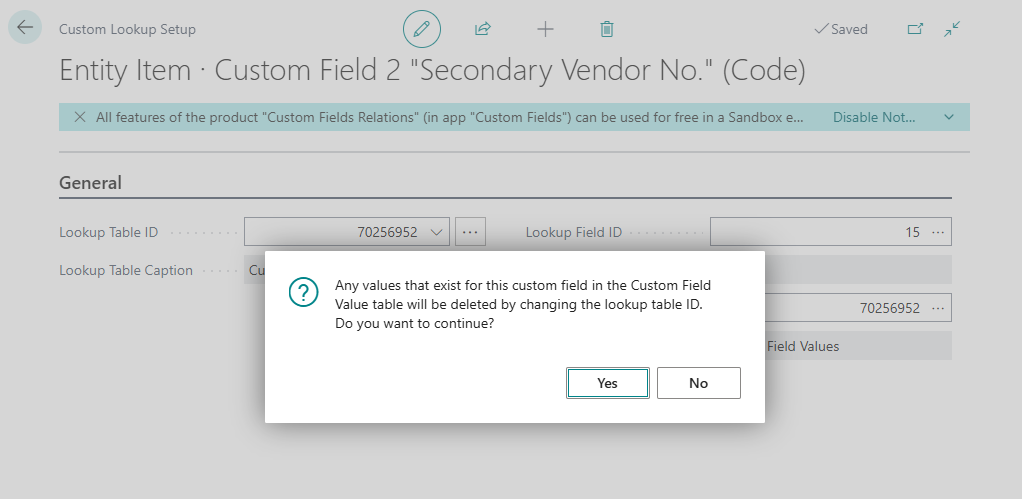Click the pencil edit icon
This screenshot has height=499, width=1022.
421,29
